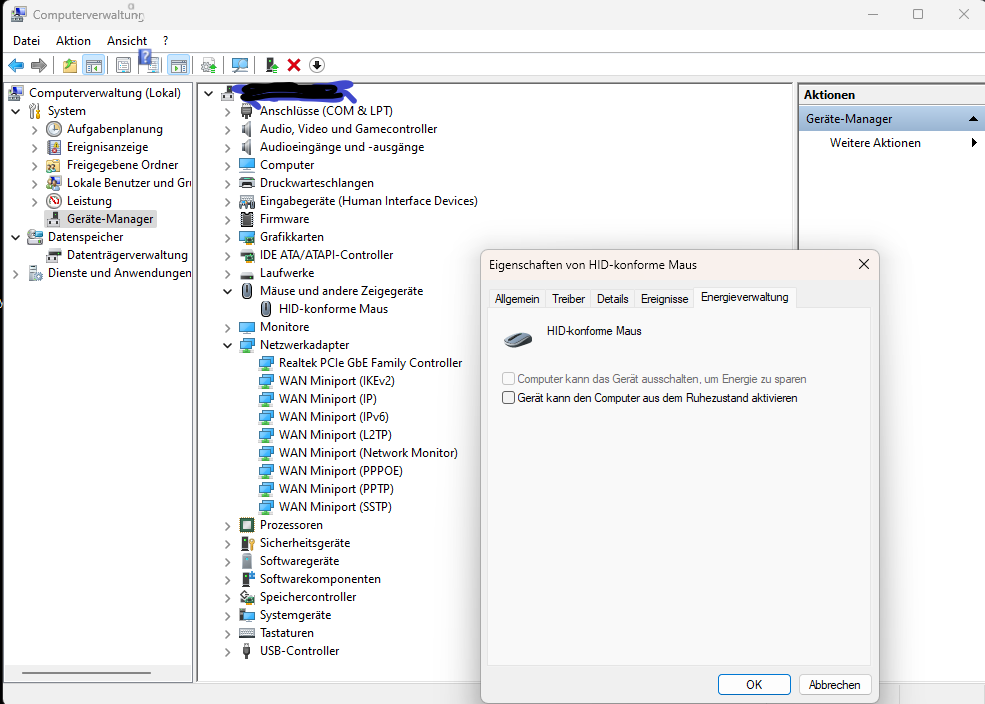Click the red X uninstall device icon
The height and width of the screenshot is (704, 985).
293,65
